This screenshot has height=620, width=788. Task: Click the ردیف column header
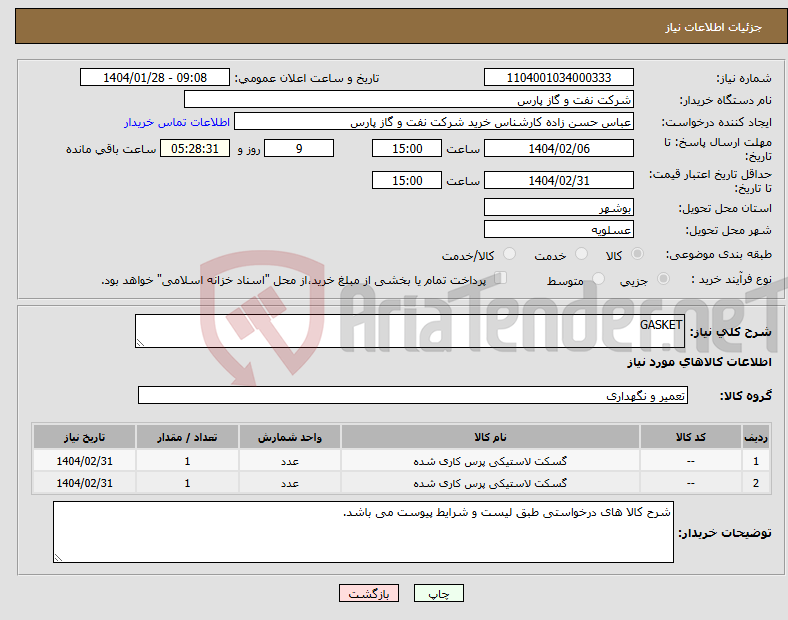coord(756,437)
